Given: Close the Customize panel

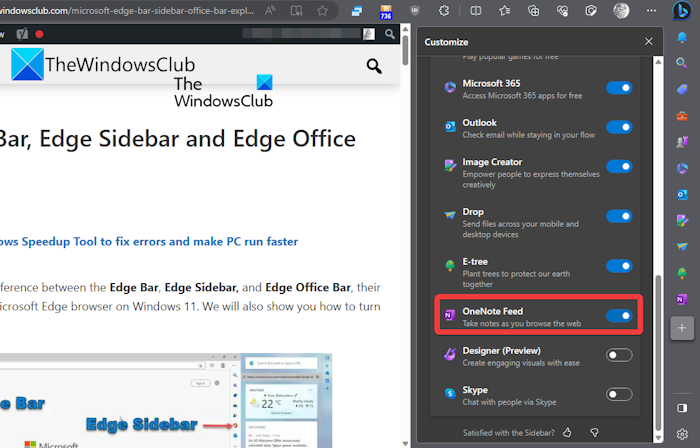Looking at the screenshot, I should (x=649, y=41).
